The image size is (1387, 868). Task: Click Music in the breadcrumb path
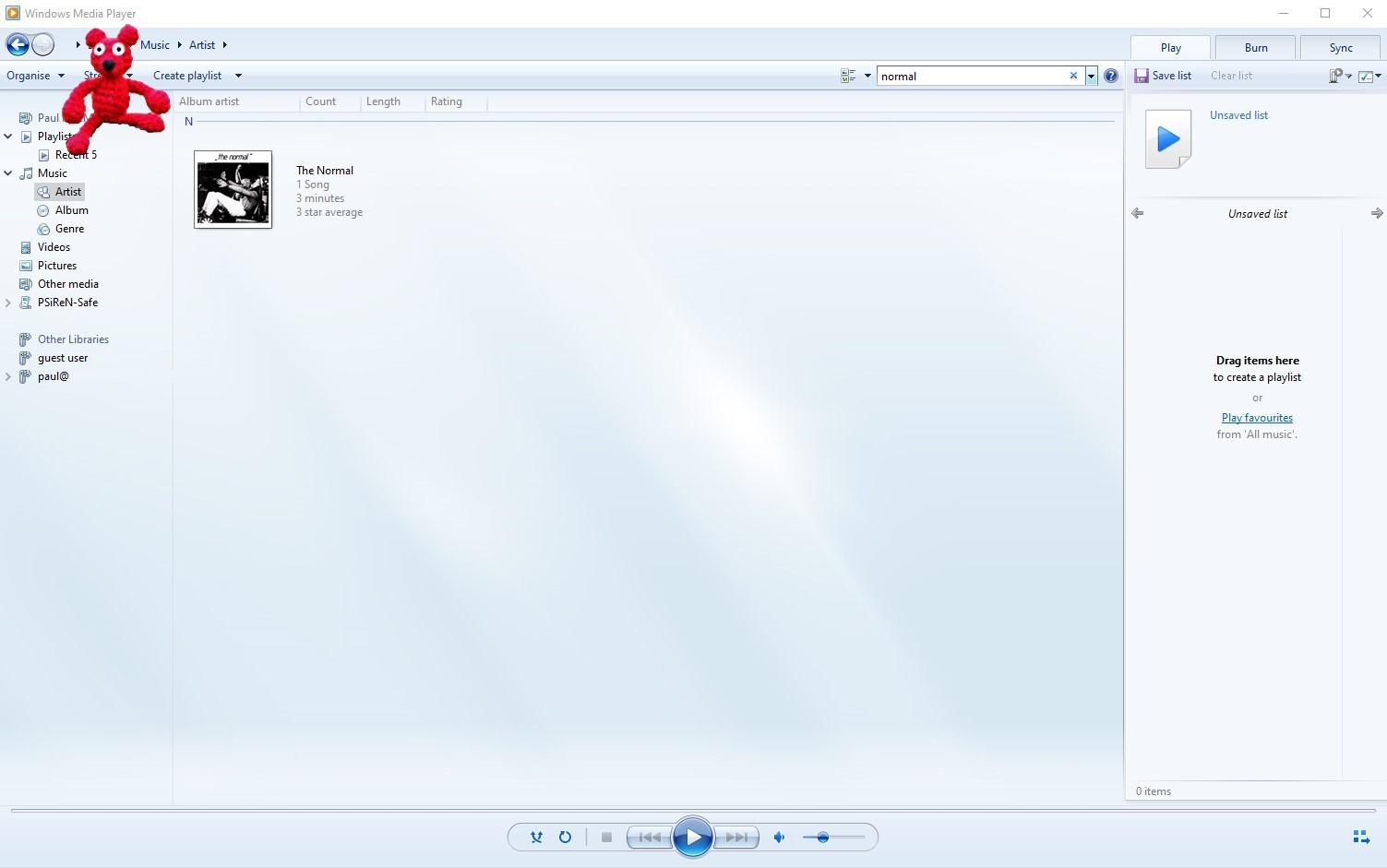pyautogui.click(x=155, y=44)
